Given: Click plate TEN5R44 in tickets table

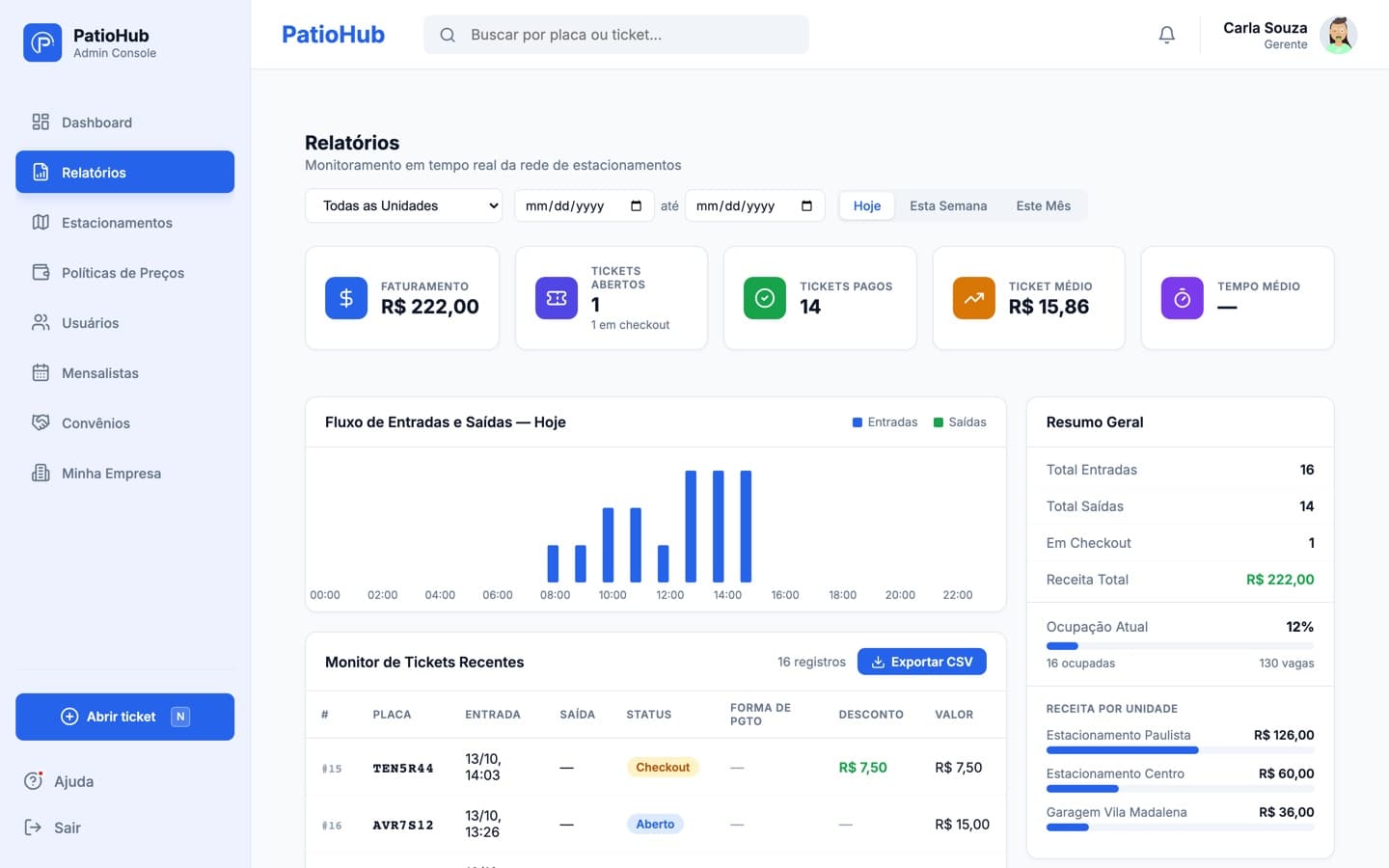Looking at the screenshot, I should (x=403, y=769).
